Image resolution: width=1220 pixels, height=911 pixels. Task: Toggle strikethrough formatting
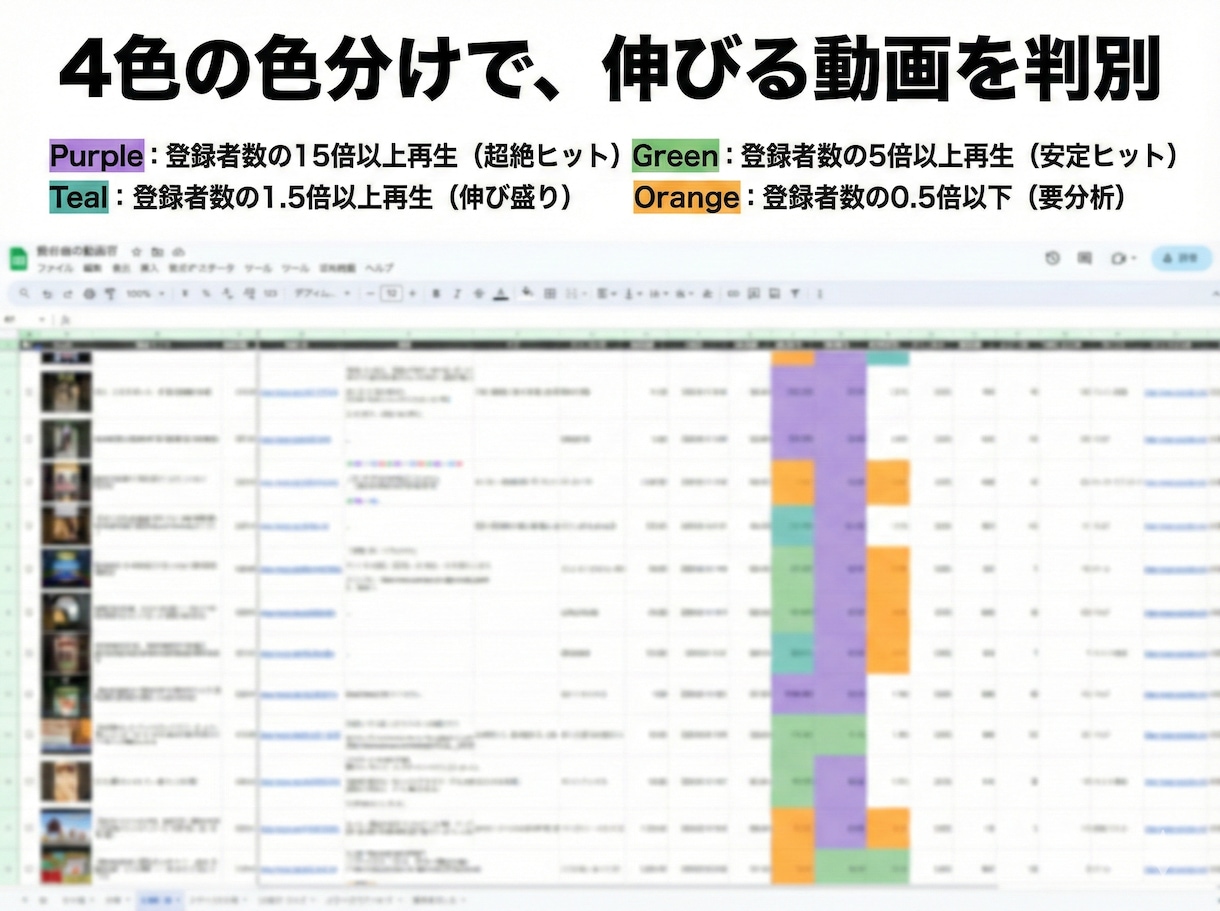(478, 293)
